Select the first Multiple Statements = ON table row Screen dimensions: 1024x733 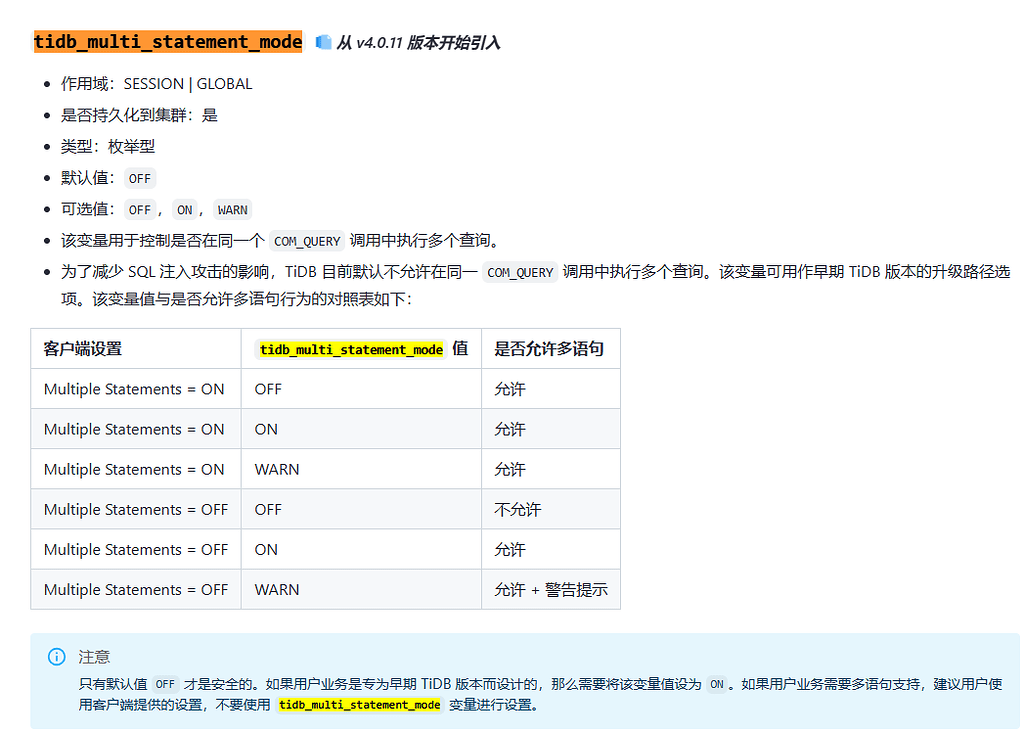pyautogui.click(x=136, y=388)
